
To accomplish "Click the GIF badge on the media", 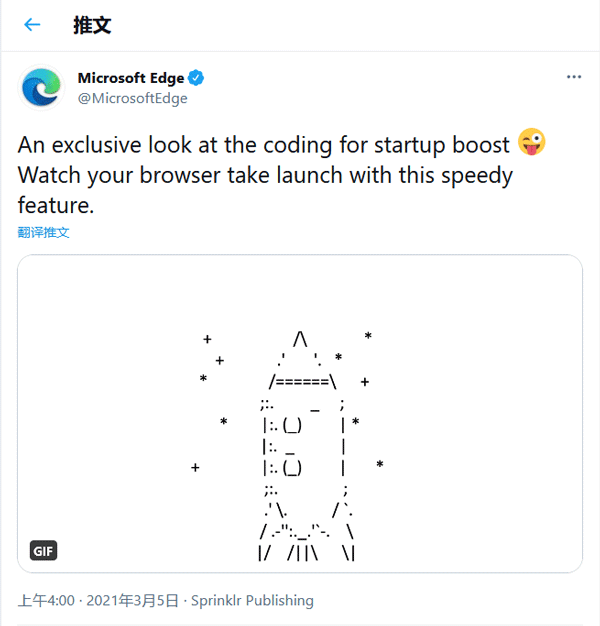I will coord(43,551).
